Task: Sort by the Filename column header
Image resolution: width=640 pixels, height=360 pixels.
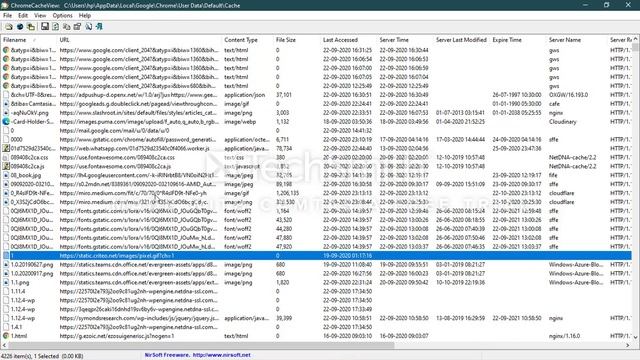Action: tap(29, 40)
